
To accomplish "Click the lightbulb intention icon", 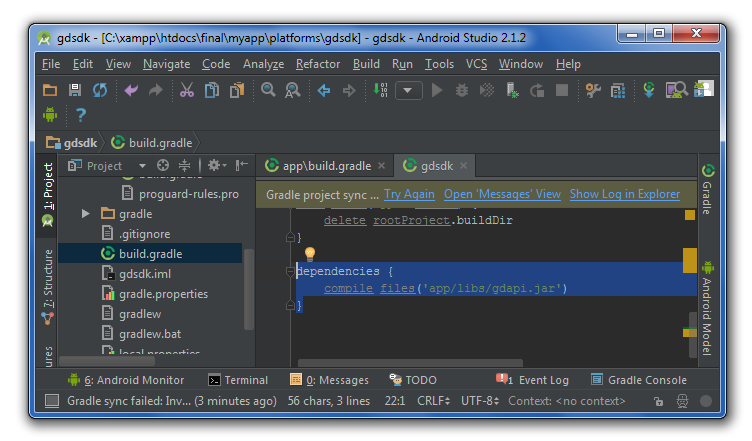I will 310,254.
